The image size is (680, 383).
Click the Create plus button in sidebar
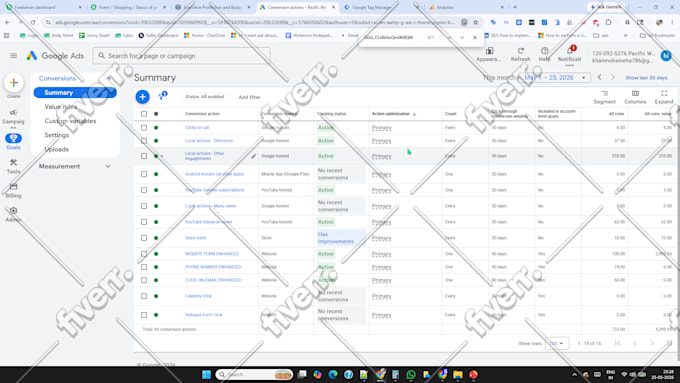click(x=13, y=82)
